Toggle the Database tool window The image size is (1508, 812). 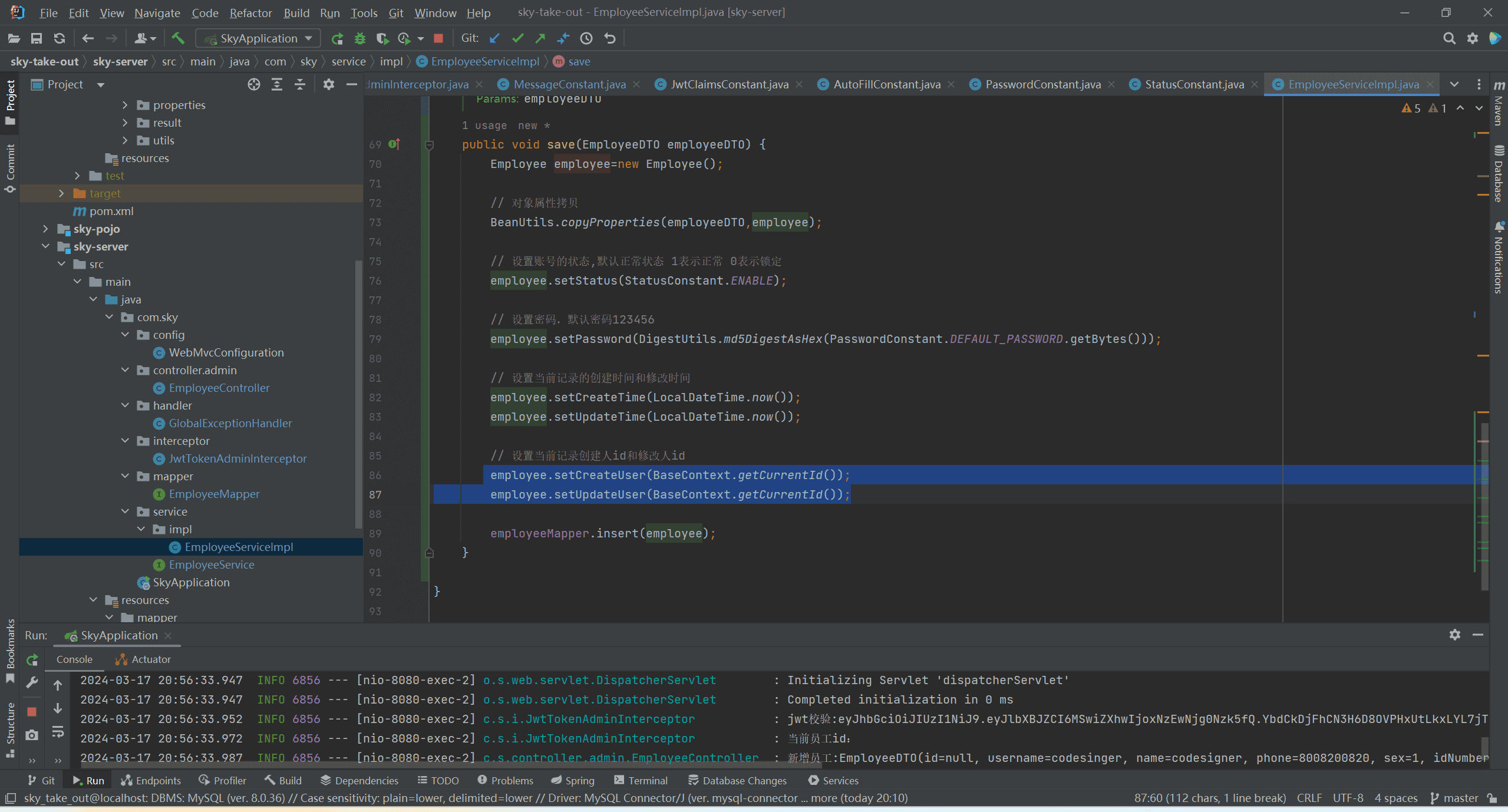tap(1499, 173)
